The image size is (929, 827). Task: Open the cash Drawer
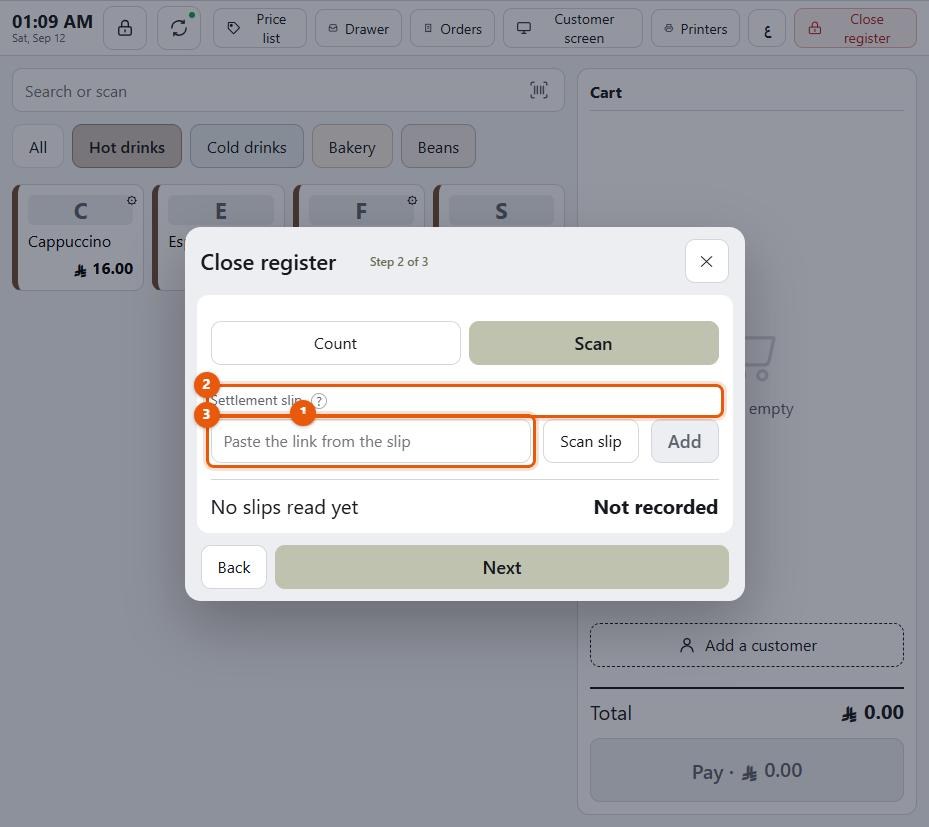click(358, 28)
